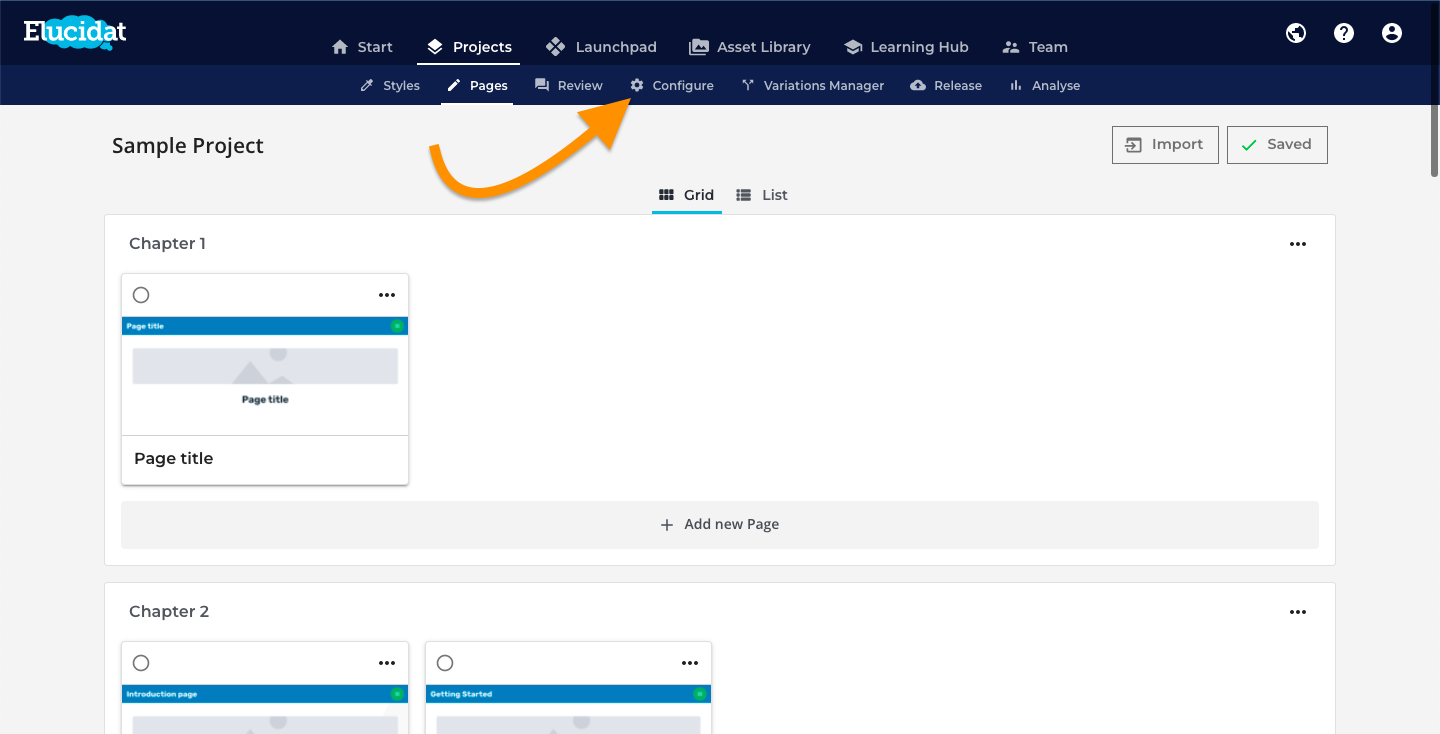Open Variations Manager
Screen dimensions: 1440x734
point(812,86)
